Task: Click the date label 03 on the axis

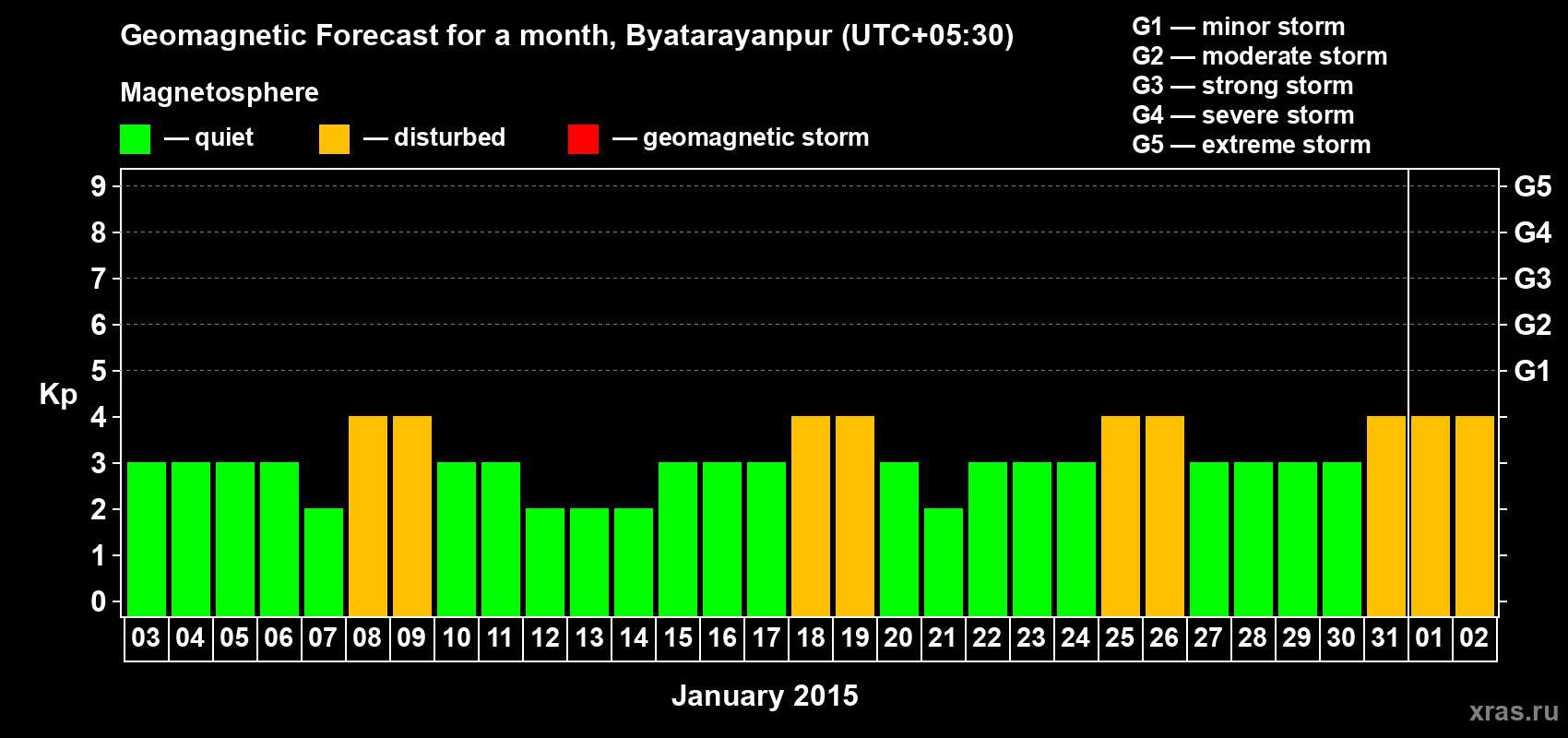Action: tap(146, 637)
